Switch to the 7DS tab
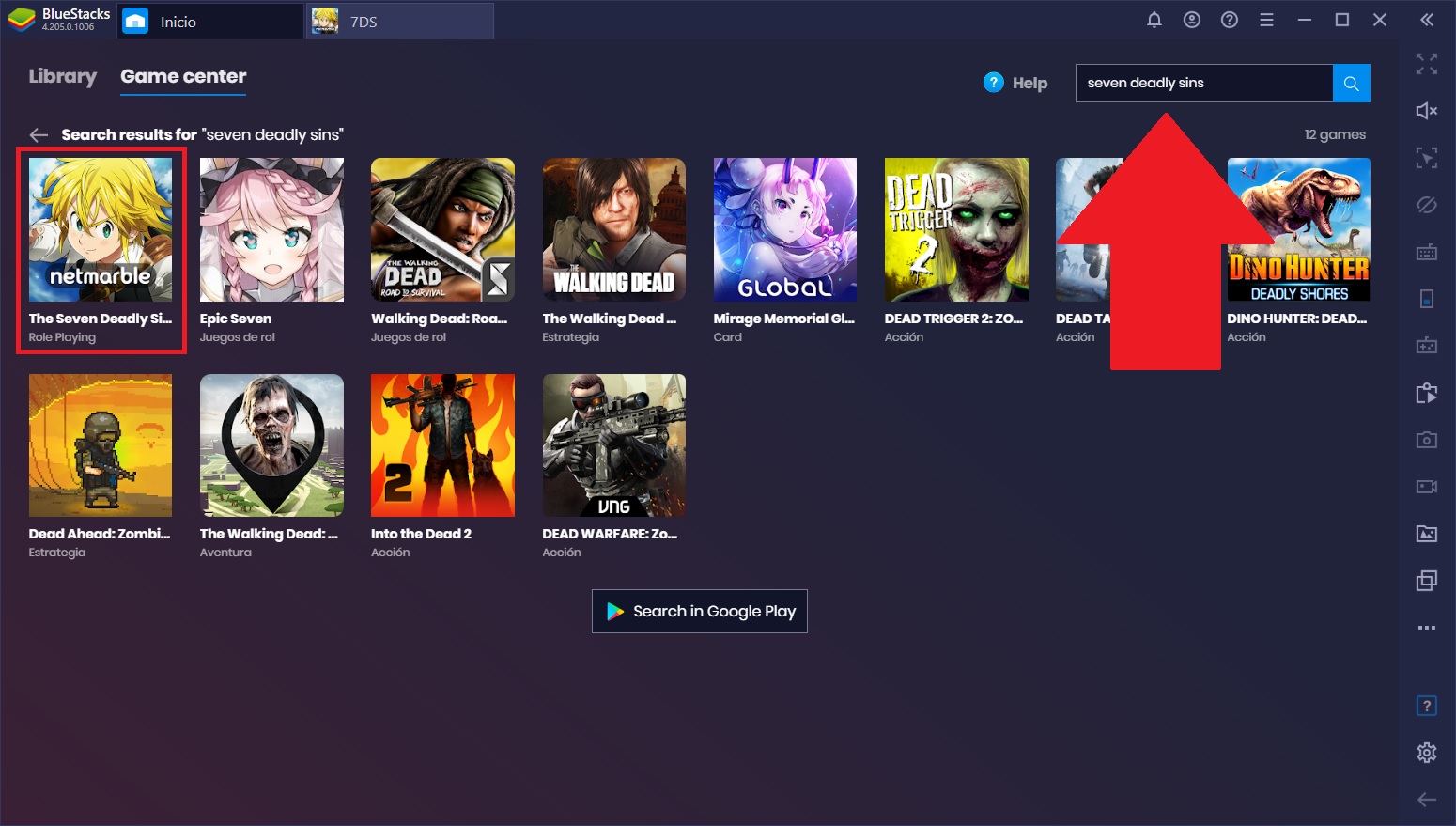 click(x=400, y=21)
